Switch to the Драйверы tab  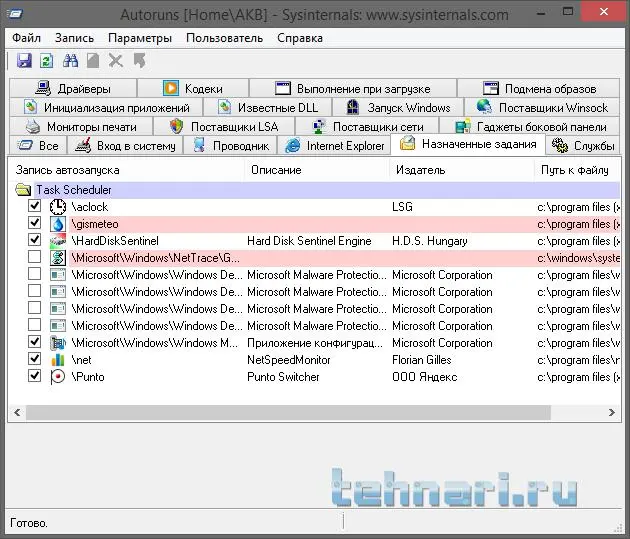[73, 88]
